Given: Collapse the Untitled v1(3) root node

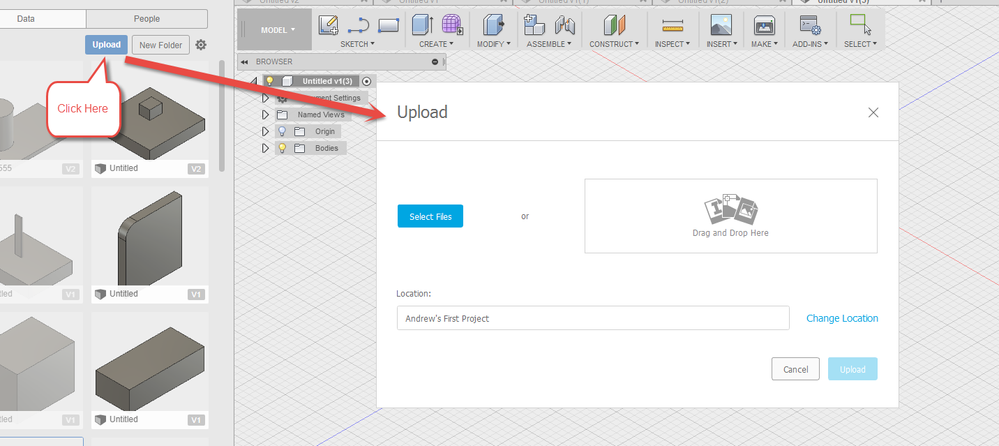Looking at the screenshot, I should 254,82.
